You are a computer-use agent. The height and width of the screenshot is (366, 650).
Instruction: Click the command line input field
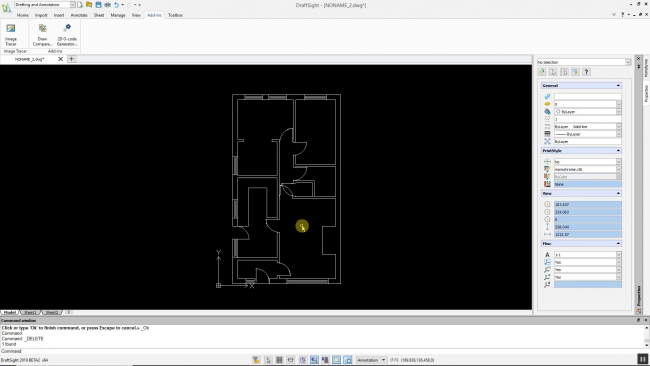pyautogui.click(x=323, y=351)
